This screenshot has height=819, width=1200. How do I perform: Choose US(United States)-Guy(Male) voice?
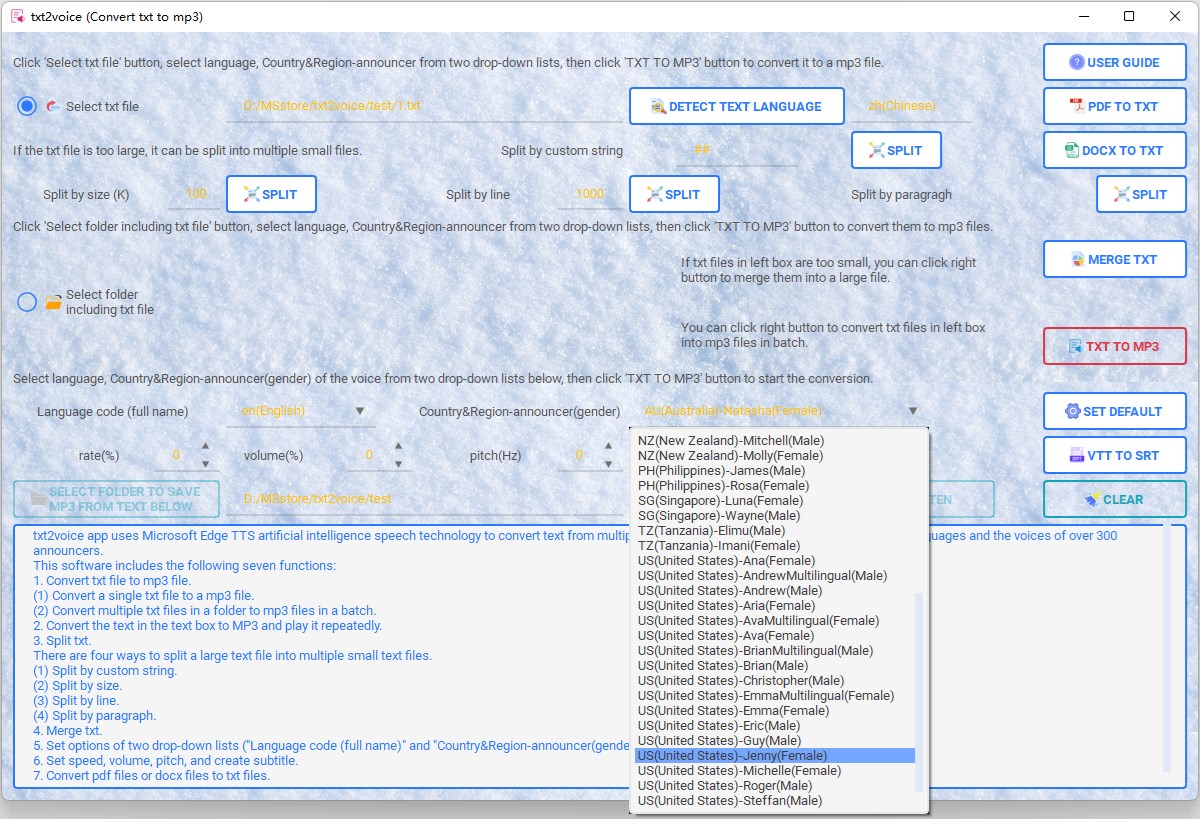click(x=775, y=740)
